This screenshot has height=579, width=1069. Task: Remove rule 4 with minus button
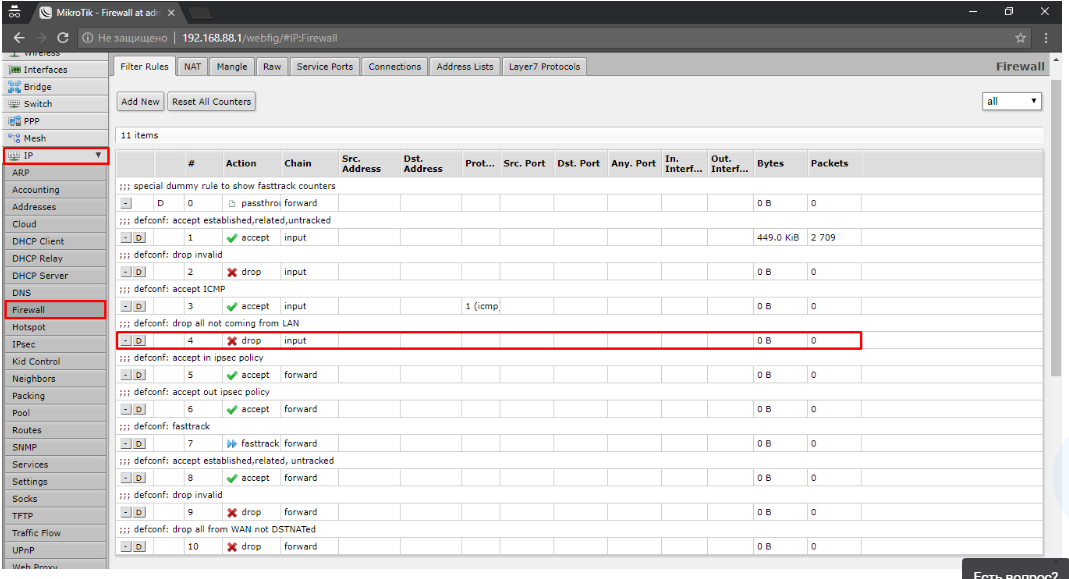tap(126, 341)
